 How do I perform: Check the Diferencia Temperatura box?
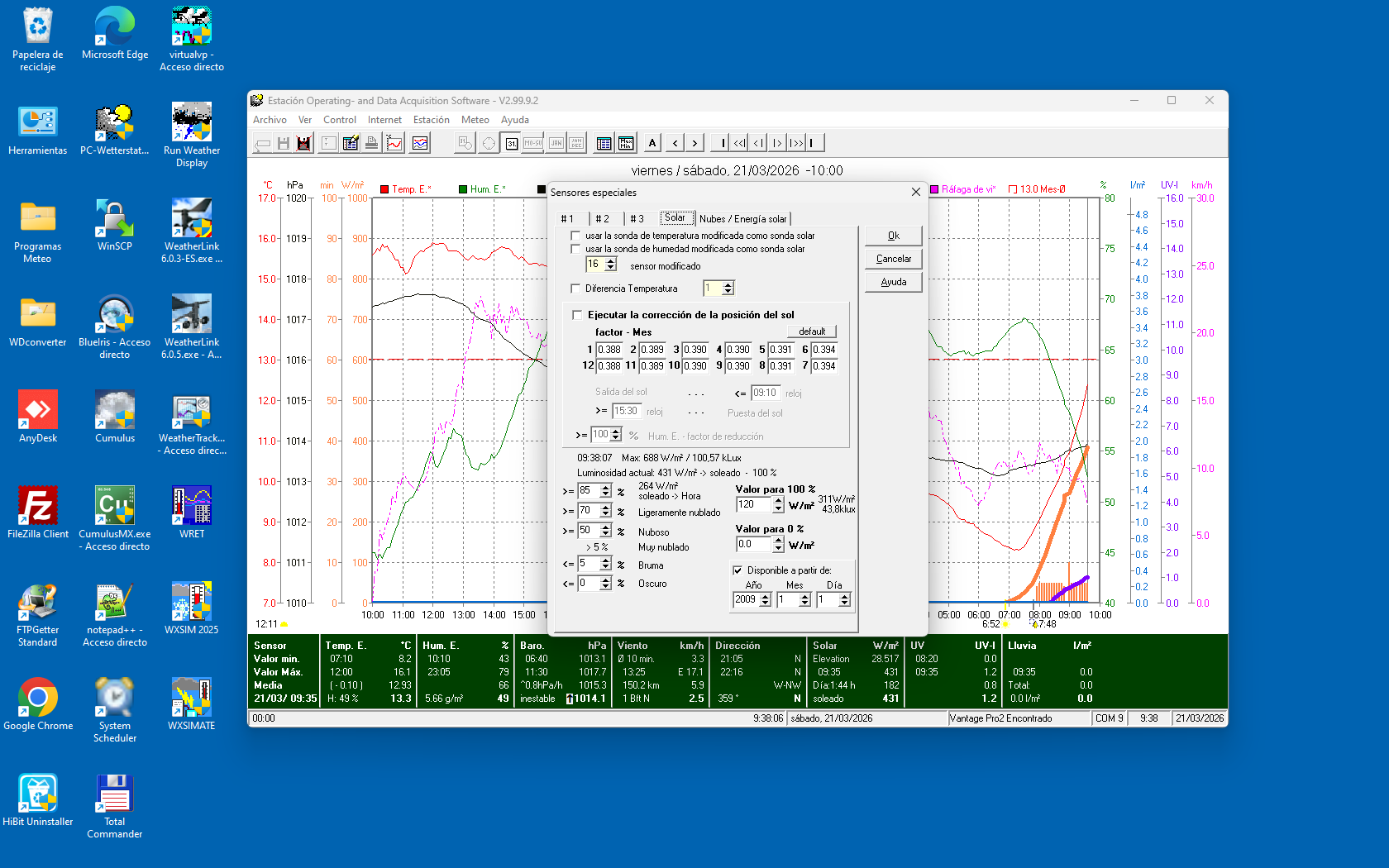pyautogui.click(x=575, y=289)
